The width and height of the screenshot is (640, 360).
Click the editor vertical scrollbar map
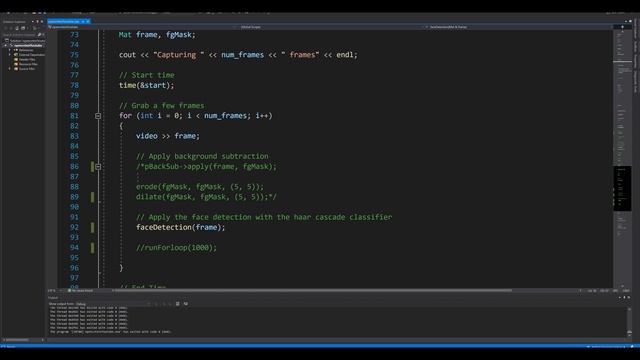tap(622, 158)
